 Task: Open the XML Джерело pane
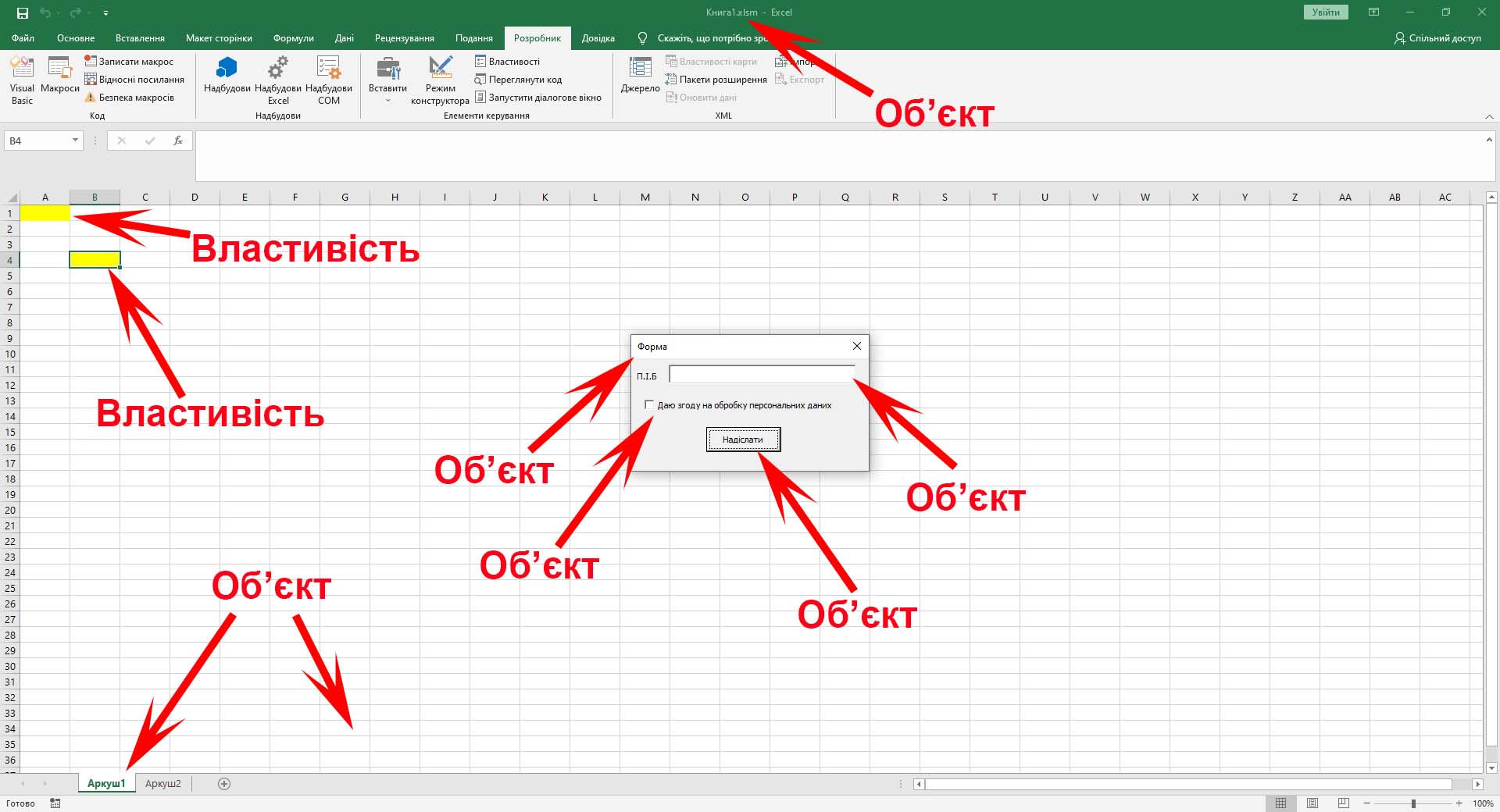click(640, 76)
